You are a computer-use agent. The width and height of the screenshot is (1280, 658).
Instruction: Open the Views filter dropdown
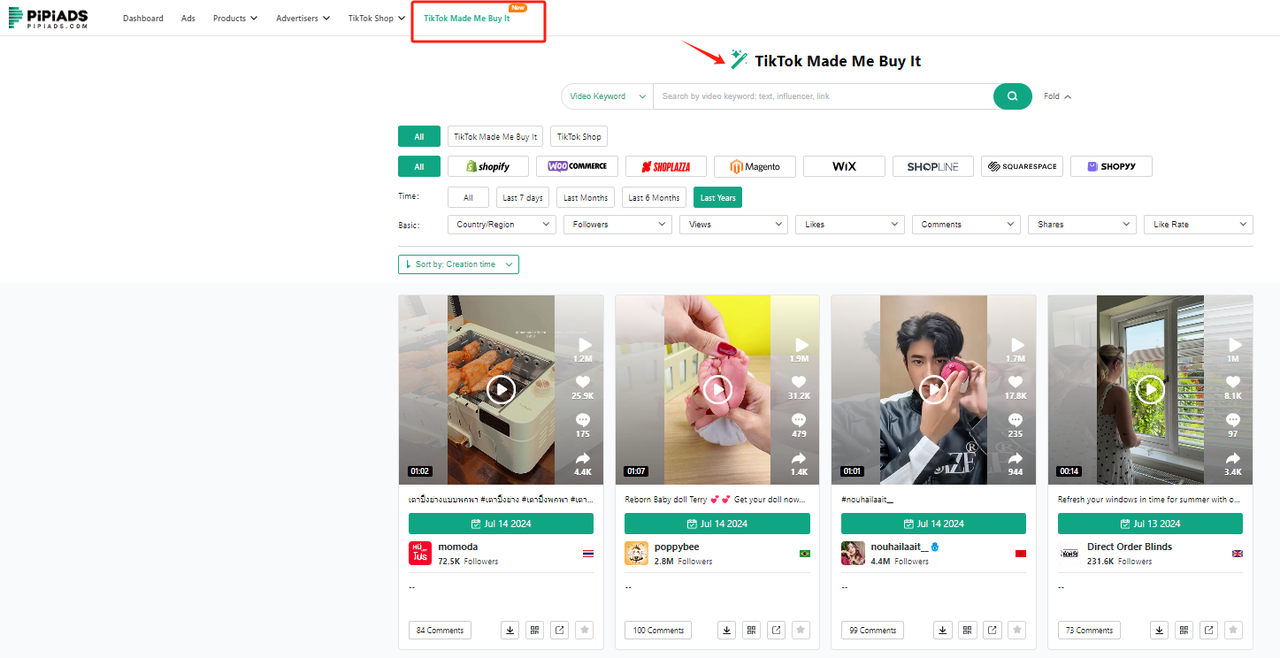[x=734, y=225]
